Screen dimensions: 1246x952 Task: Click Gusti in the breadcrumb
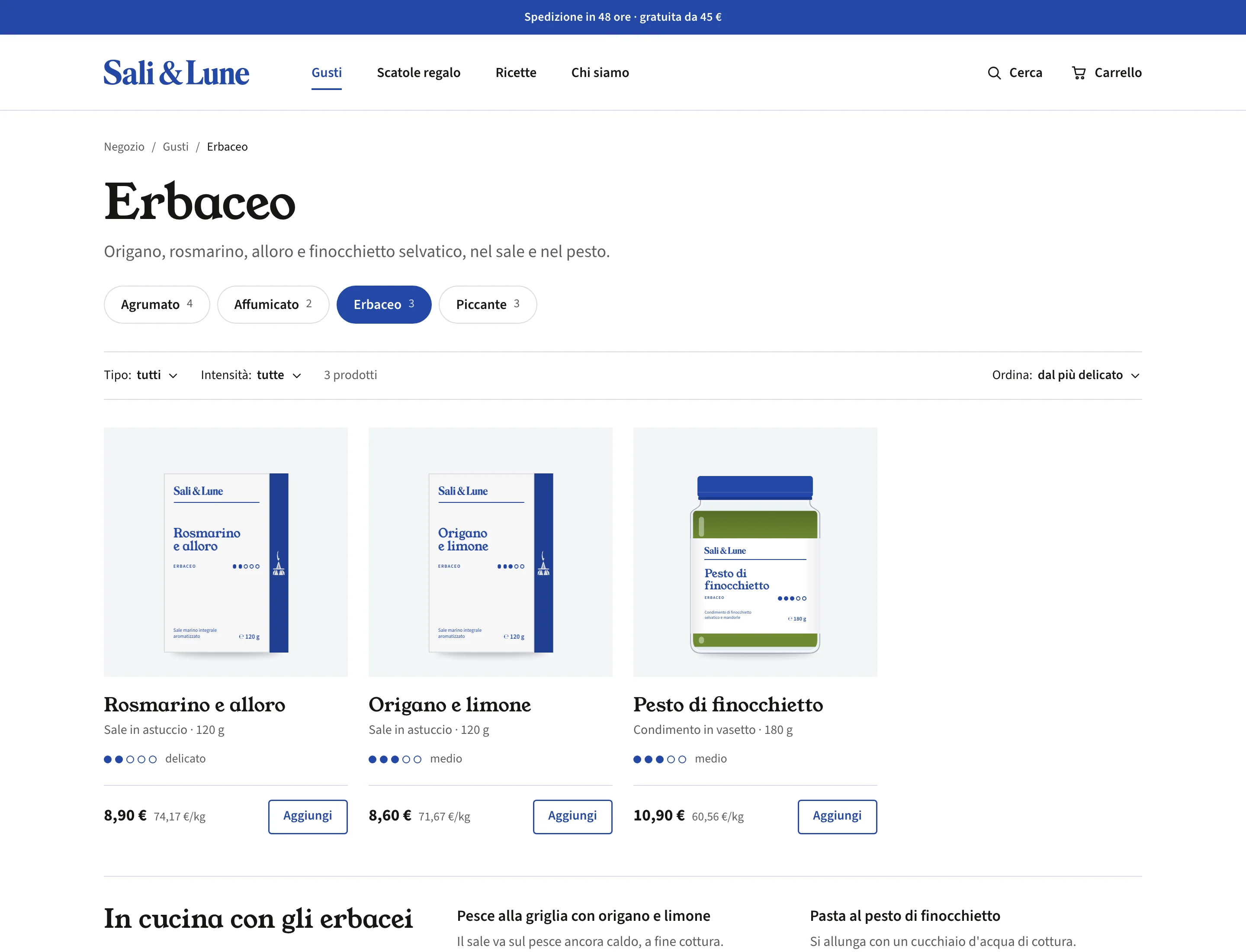pyautogui.click(x=176, y=147)
